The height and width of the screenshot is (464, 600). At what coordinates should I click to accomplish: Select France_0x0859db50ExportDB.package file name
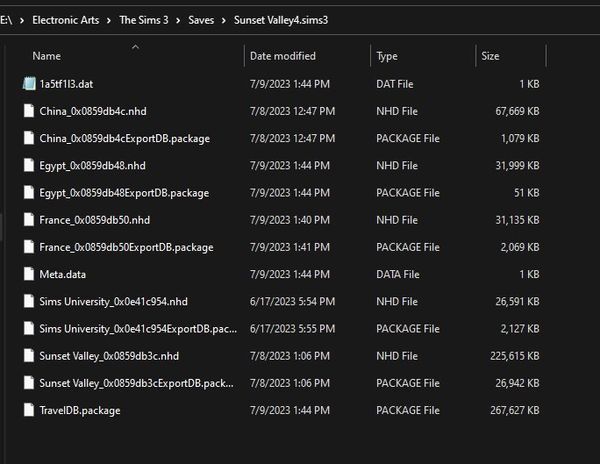(x=126, y=247)
